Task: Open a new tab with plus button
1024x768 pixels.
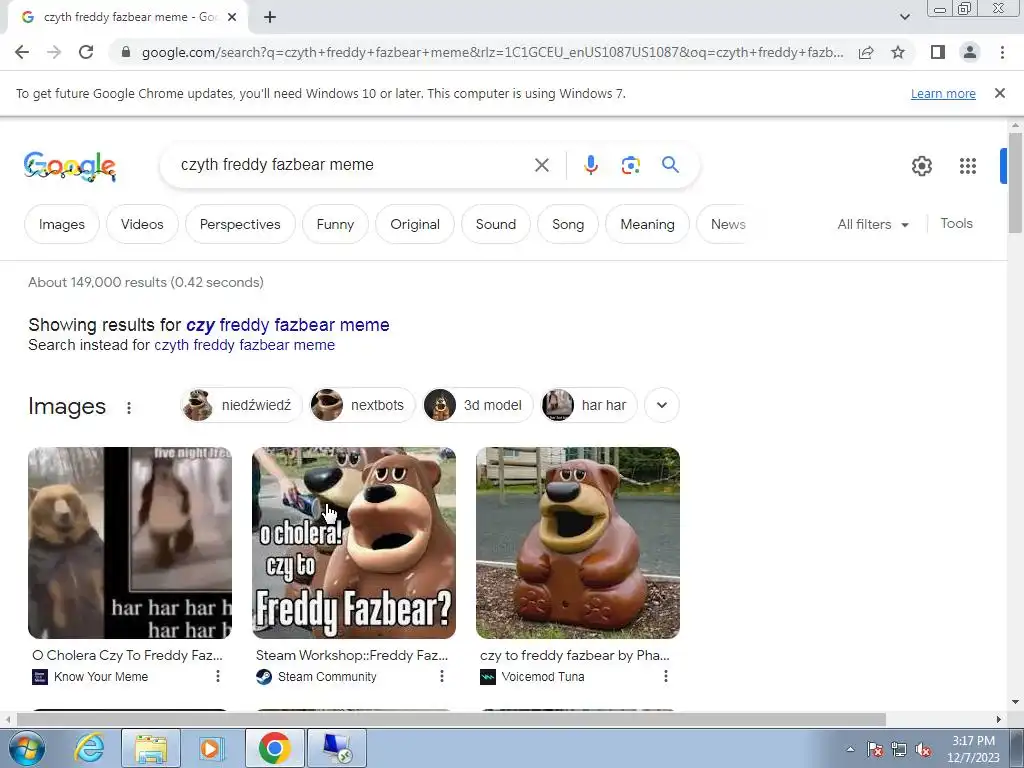Action: [x=270, y=18]
